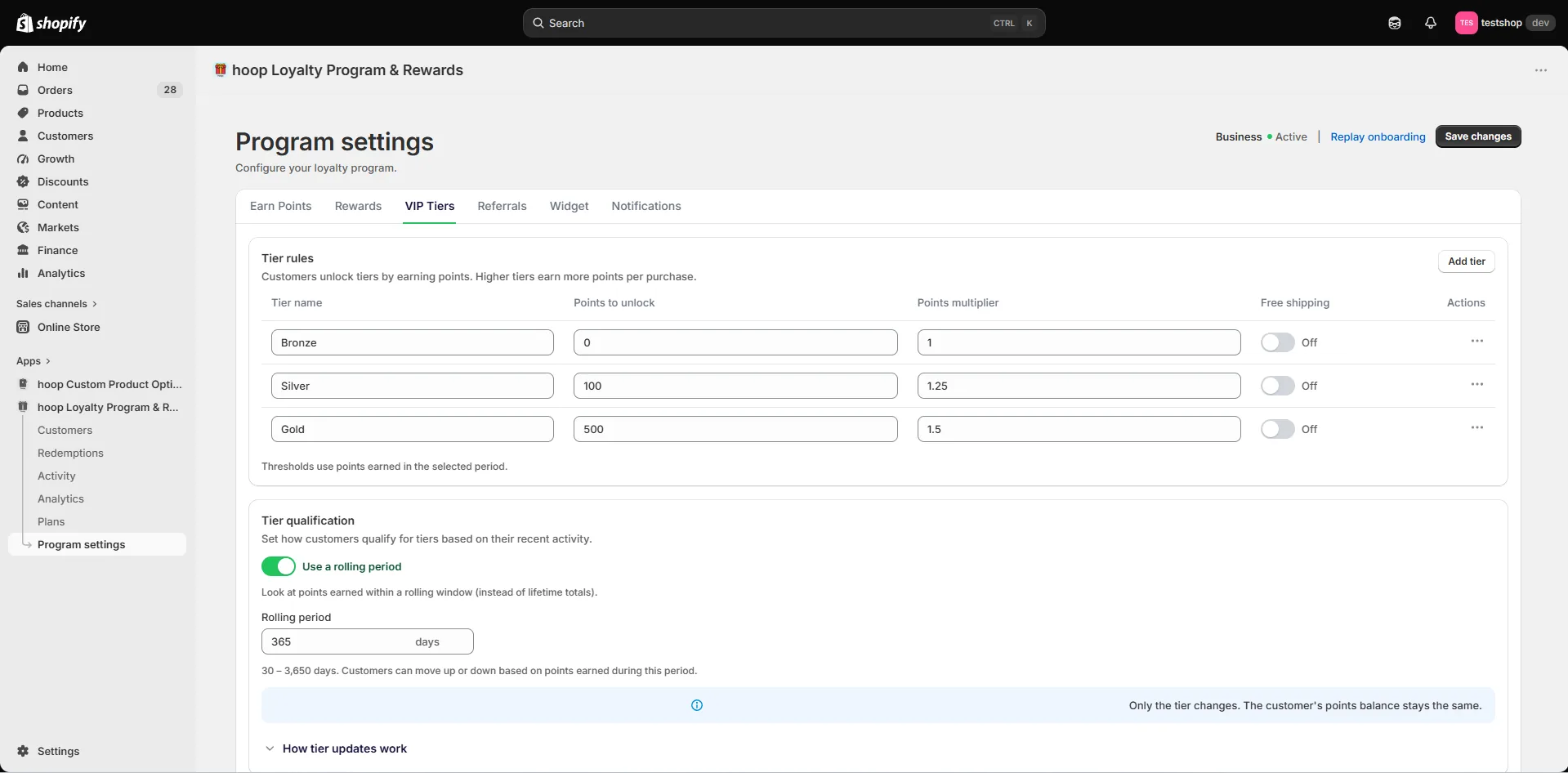Open Markets globe icon
This screenshot has height=773, width=1568.
coord(23,227)
